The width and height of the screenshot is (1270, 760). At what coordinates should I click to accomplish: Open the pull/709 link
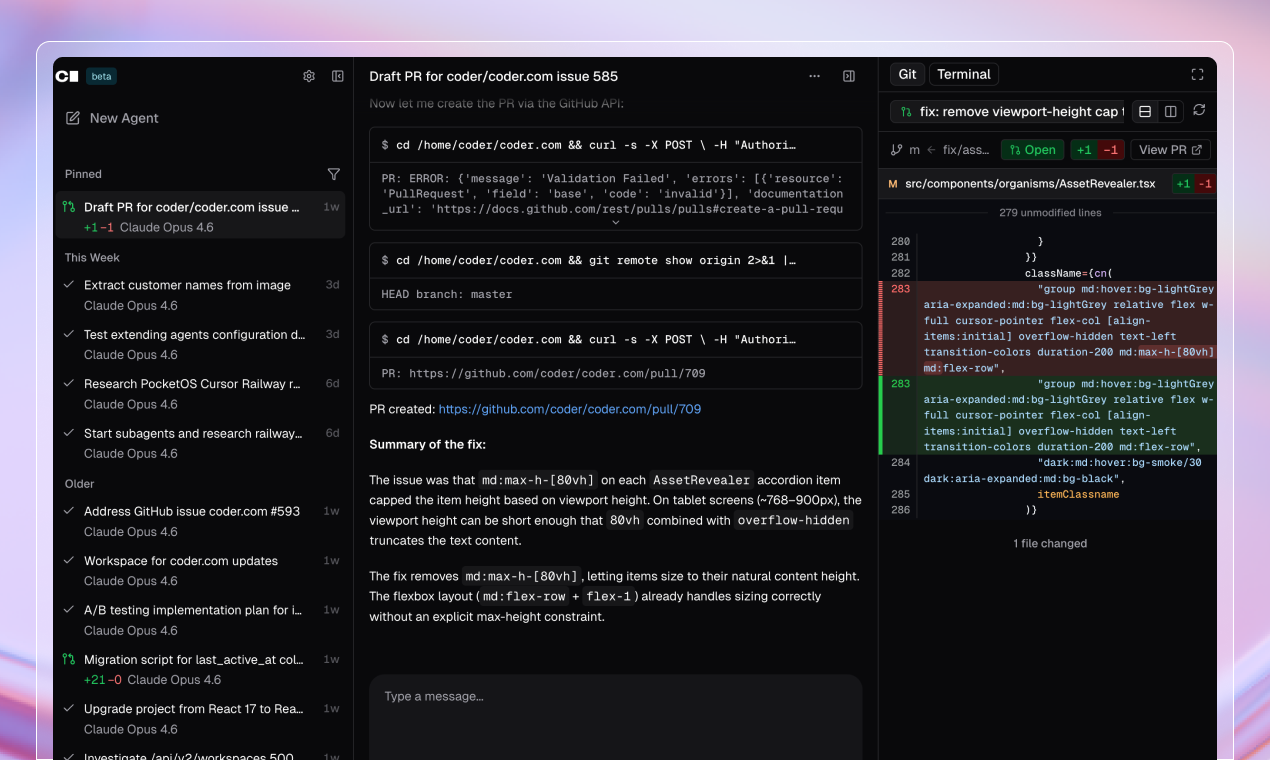click(x=569, y=409)
